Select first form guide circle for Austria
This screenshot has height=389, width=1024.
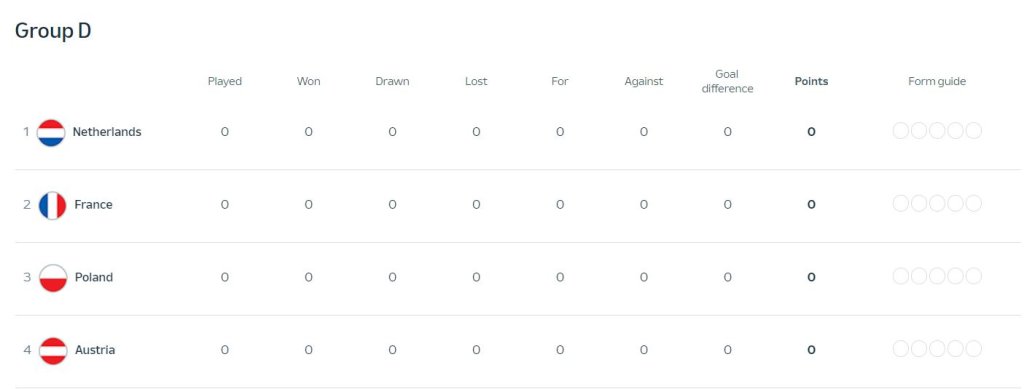(x=901, y=349)
